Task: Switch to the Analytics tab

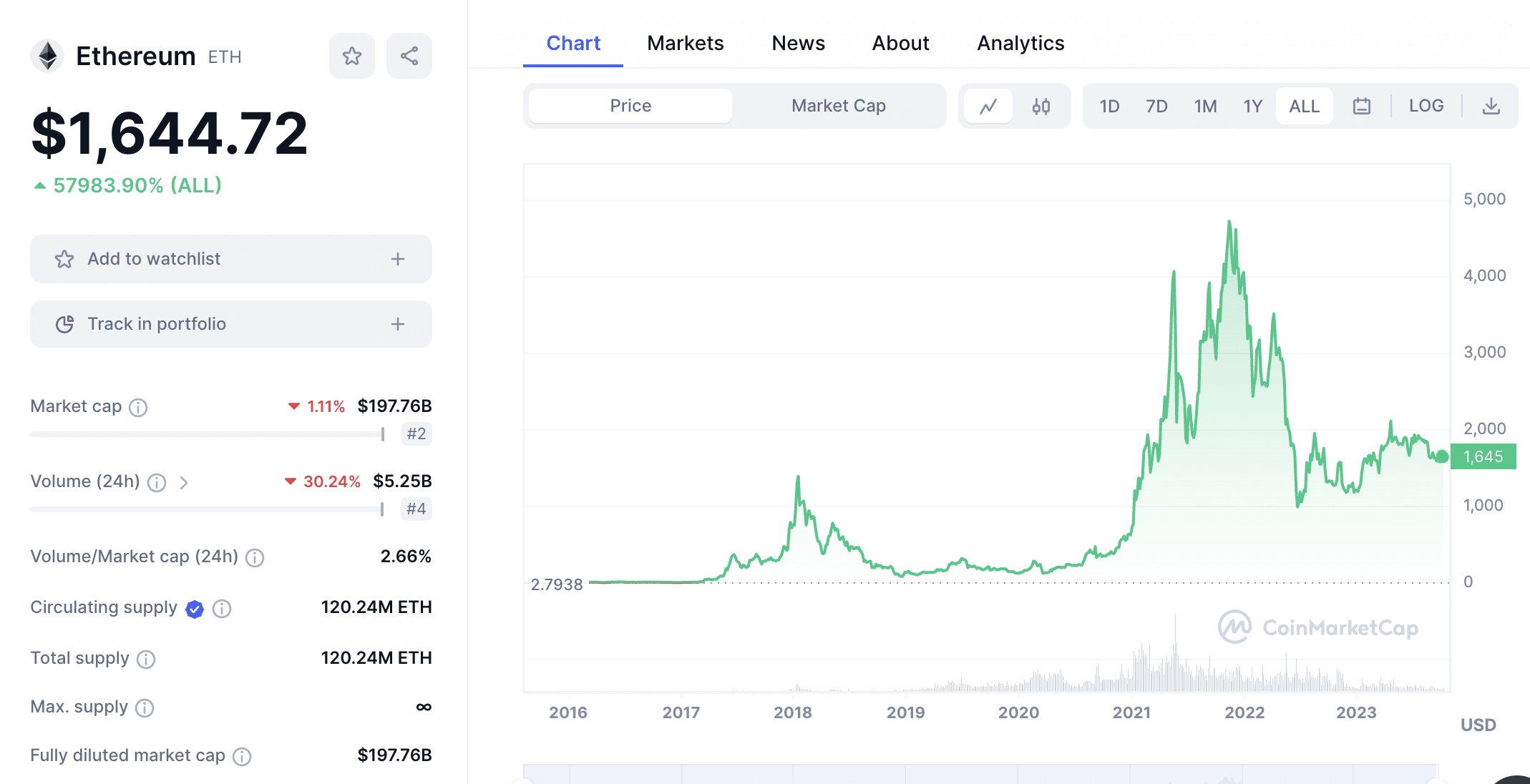Action: (x=1020, y=42)
